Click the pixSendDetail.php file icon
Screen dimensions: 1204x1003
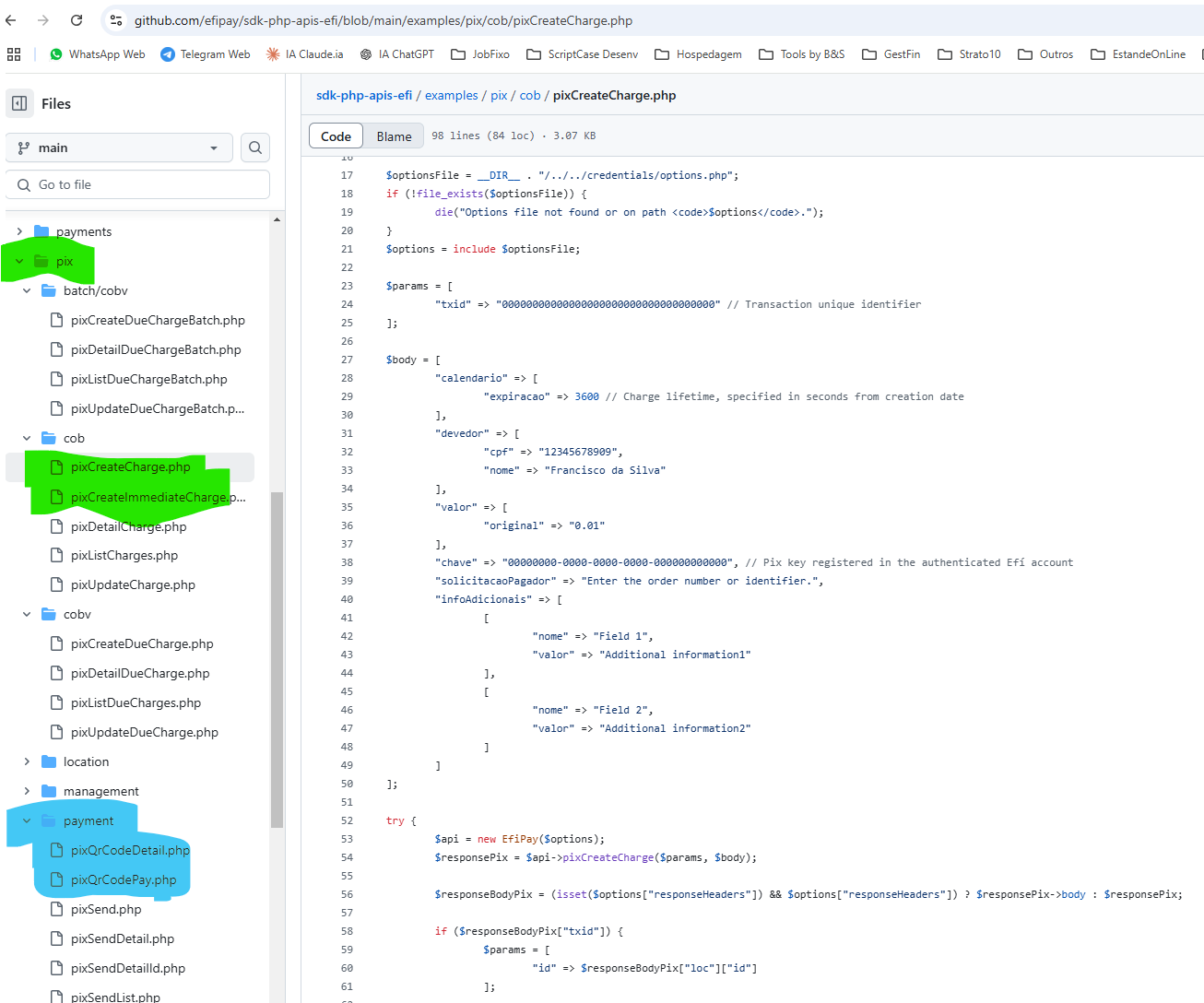click(56, 938)
